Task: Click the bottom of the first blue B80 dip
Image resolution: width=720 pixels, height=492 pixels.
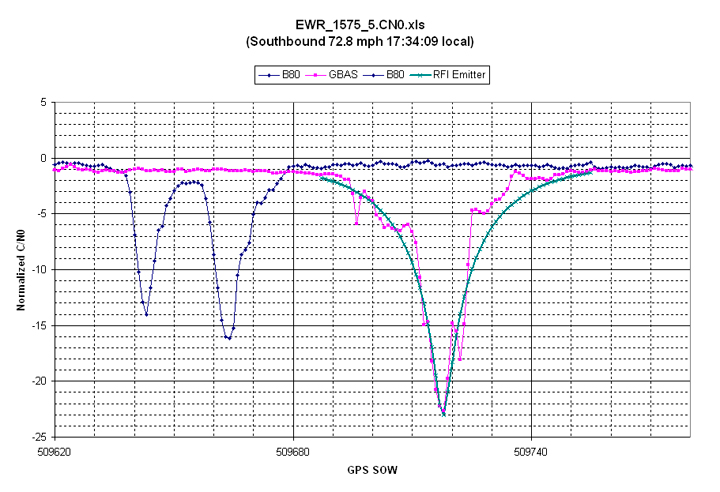Action: [146, 315]
